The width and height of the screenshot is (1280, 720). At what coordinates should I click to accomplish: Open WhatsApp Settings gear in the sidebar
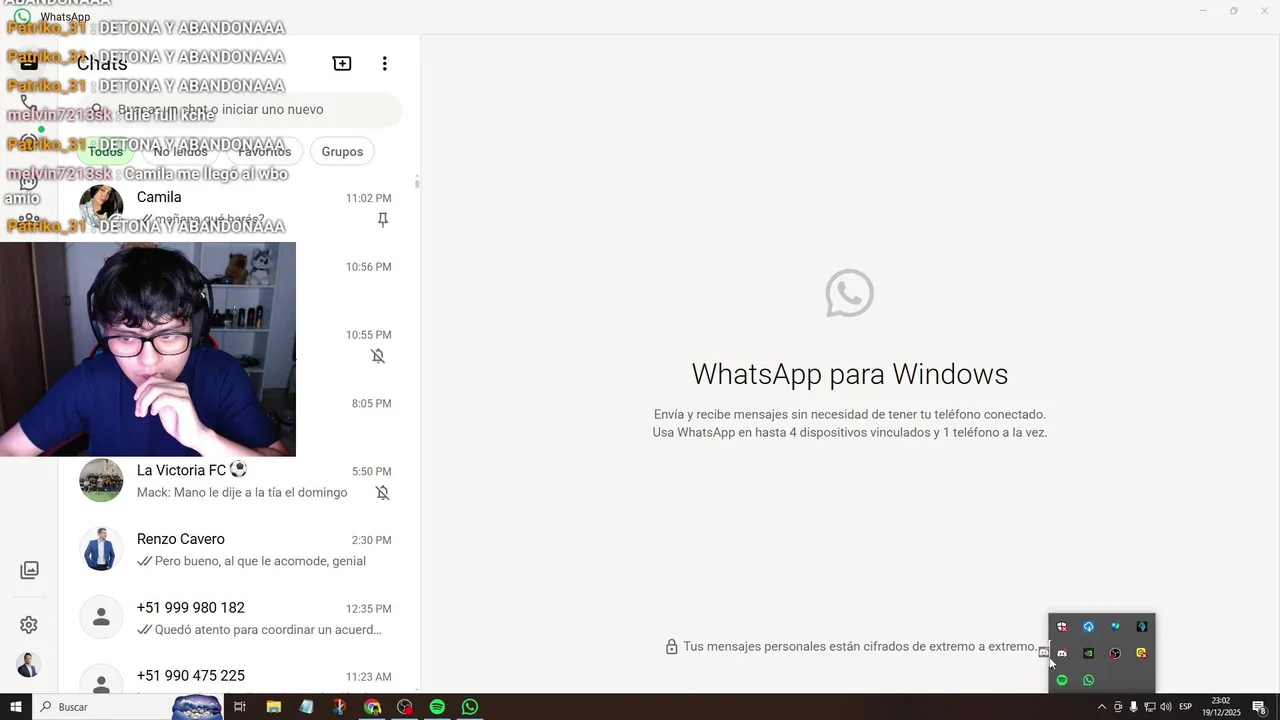click(29, 625)
